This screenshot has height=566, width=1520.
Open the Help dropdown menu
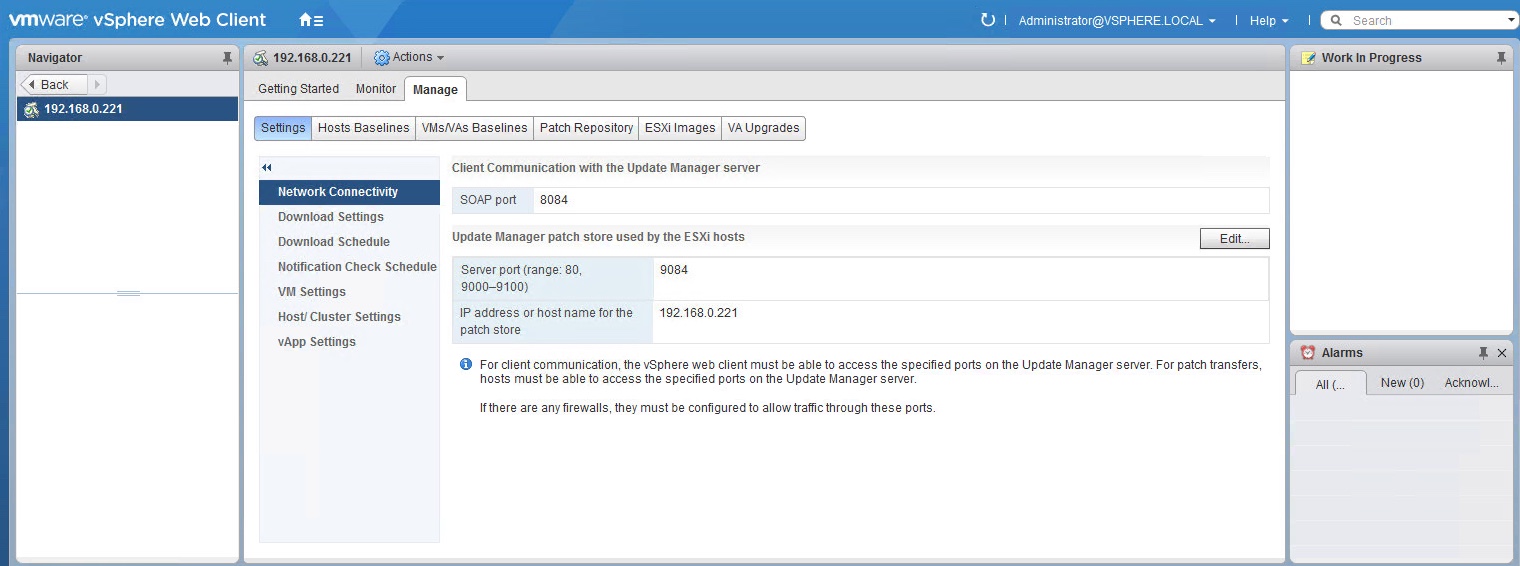pos(1269,21)
